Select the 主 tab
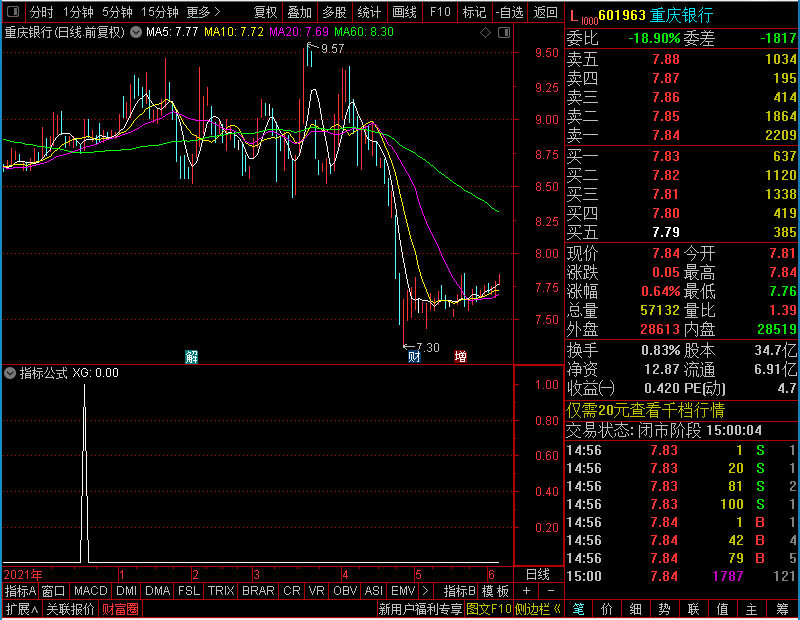The width and height of the screenshot is (800, 620). click(x=752, y=609)
